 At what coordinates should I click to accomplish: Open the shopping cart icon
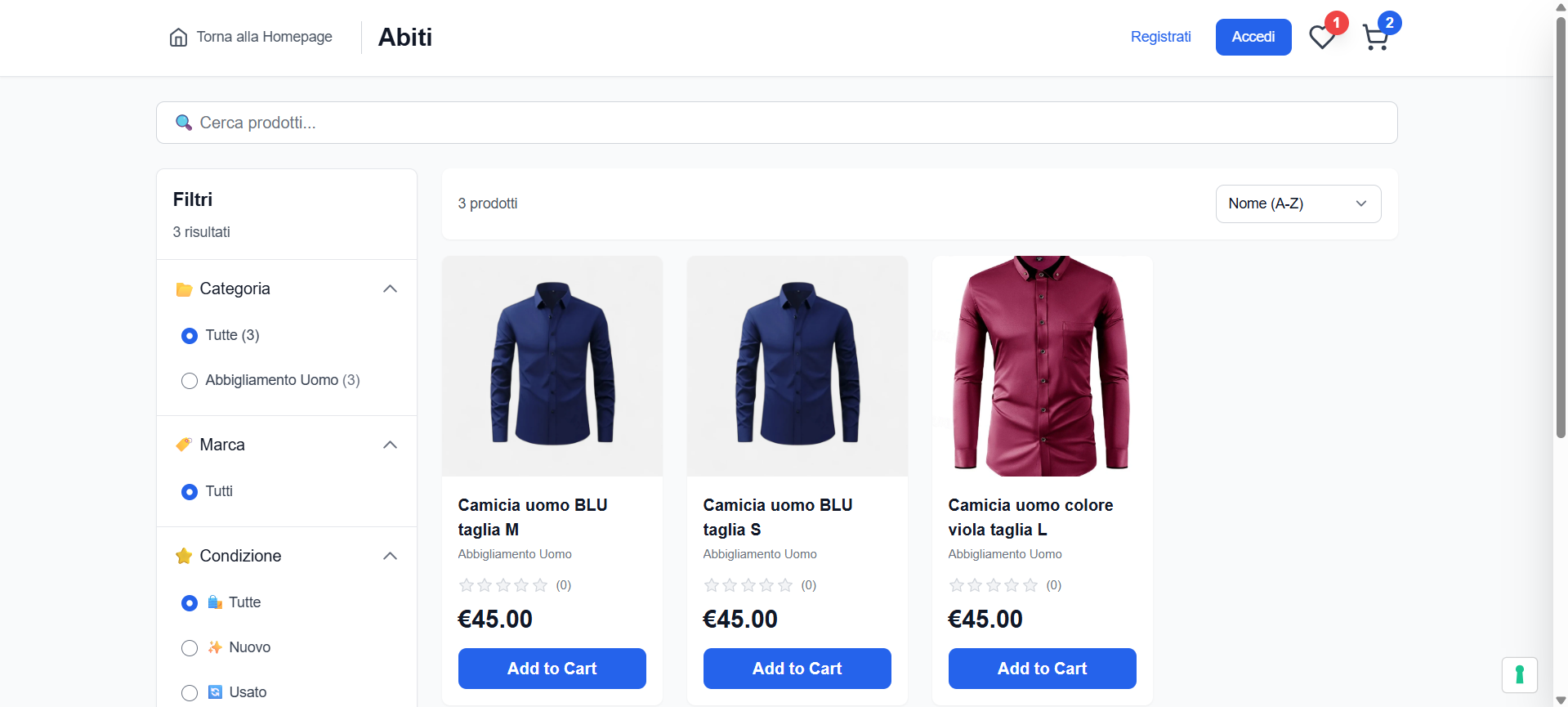click(x=1377, y=37)
